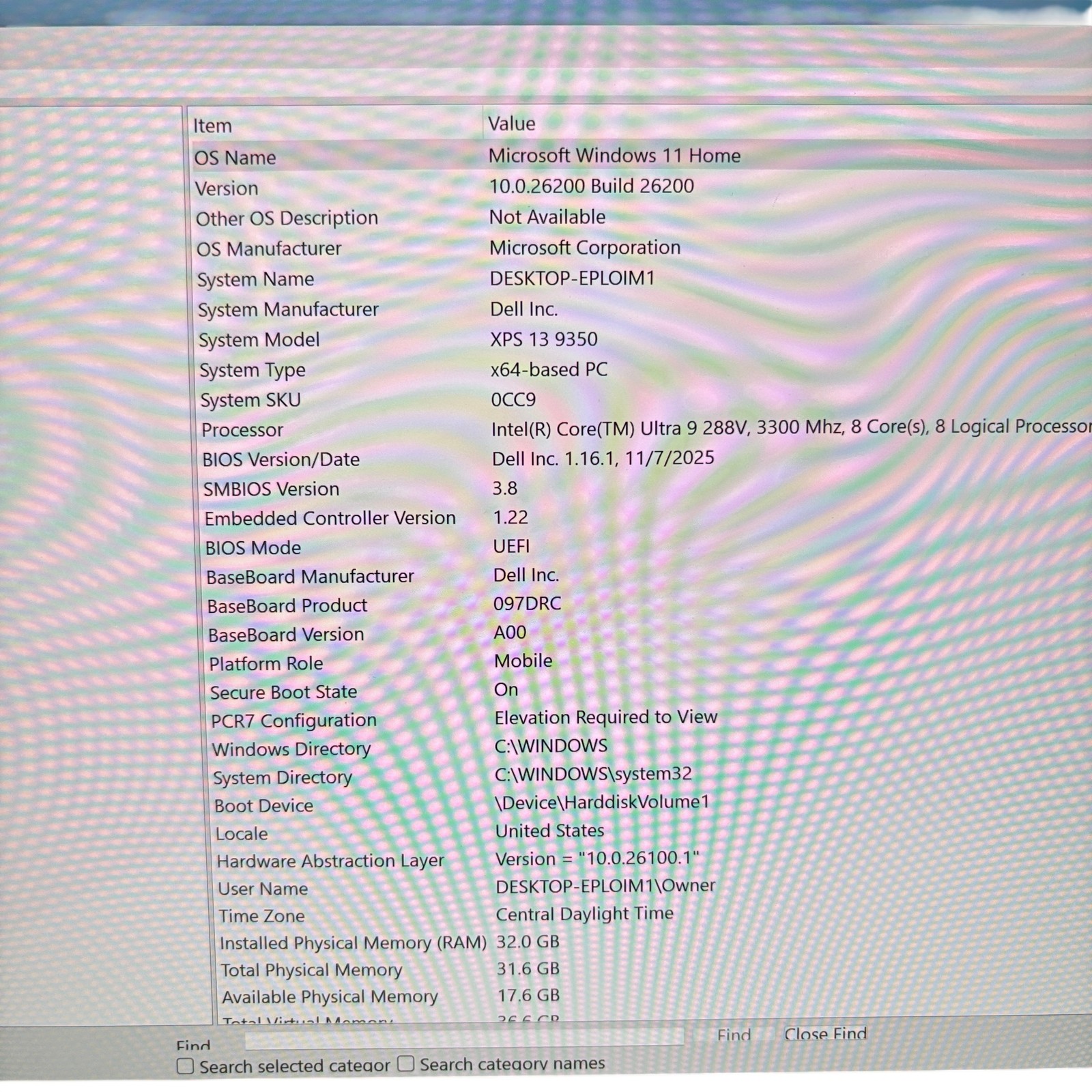1092x1092 pixels.
Task: Click the Find button
Action: [734, 1035]
